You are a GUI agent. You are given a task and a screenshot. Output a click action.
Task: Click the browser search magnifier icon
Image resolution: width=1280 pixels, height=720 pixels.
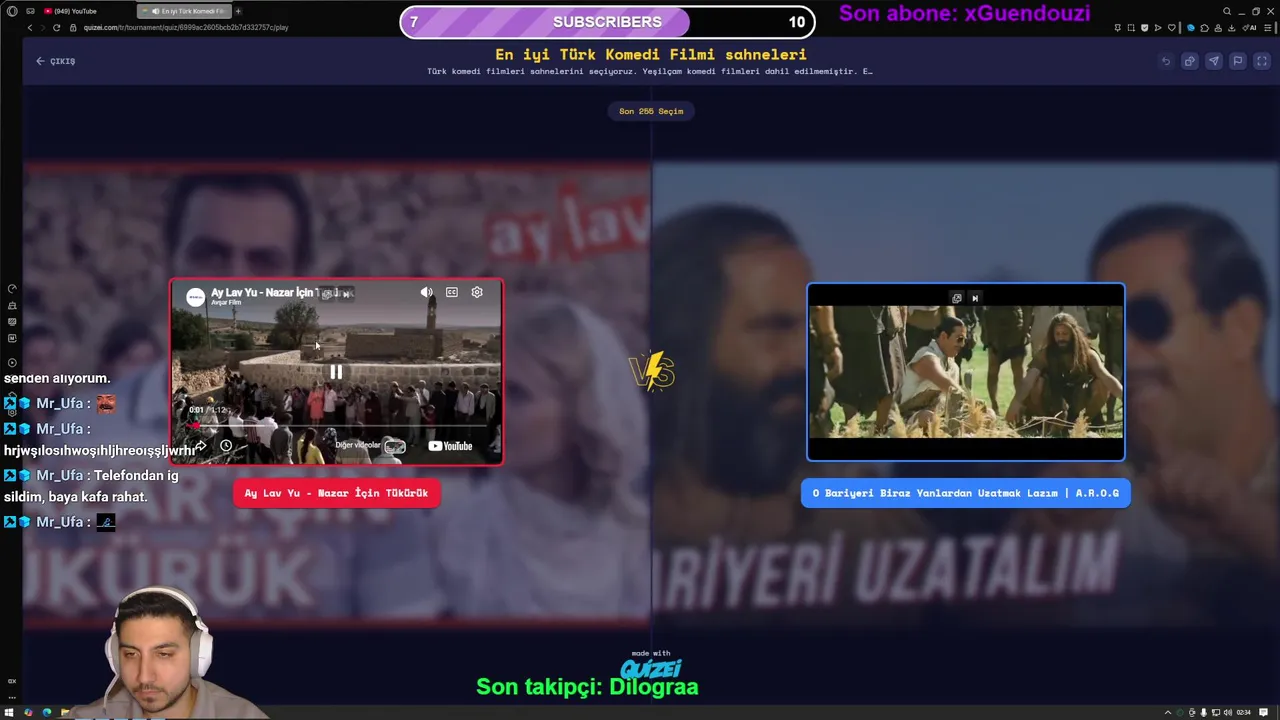pos(1227,11)
